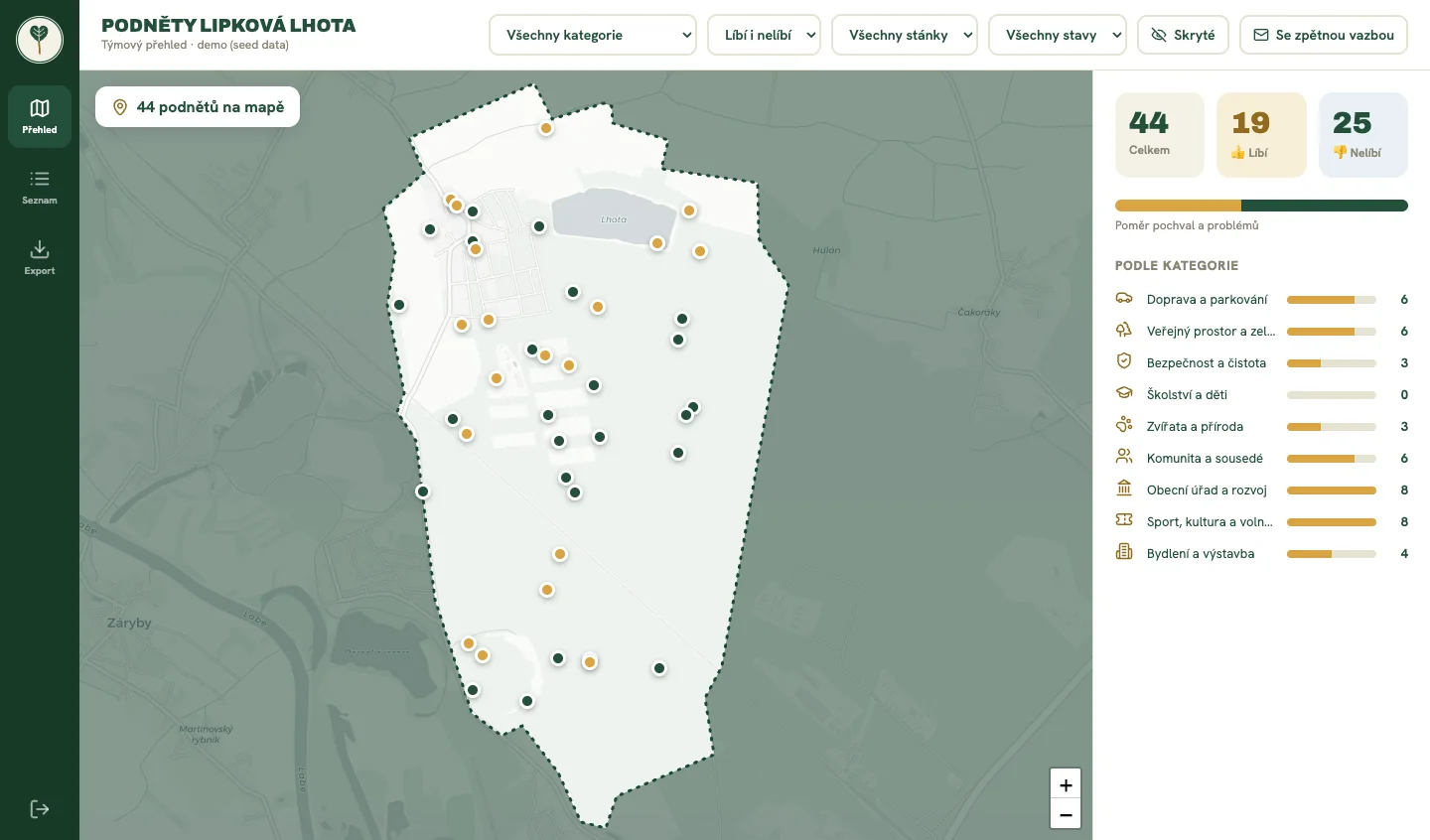The height and width of the screenshot is (840, 1430).
Task: Click the Obecní úřad a rozvoj building icon
Action: 1124,490
